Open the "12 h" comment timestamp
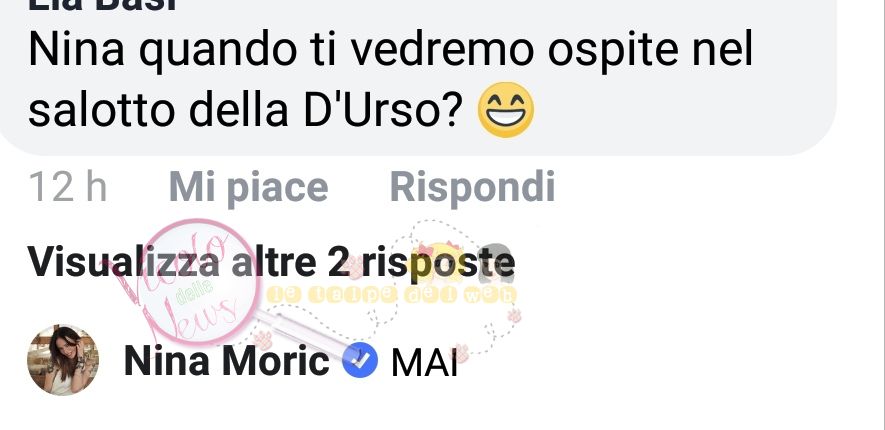The width and height of the screenshot is (885, 430). point(68,187)
